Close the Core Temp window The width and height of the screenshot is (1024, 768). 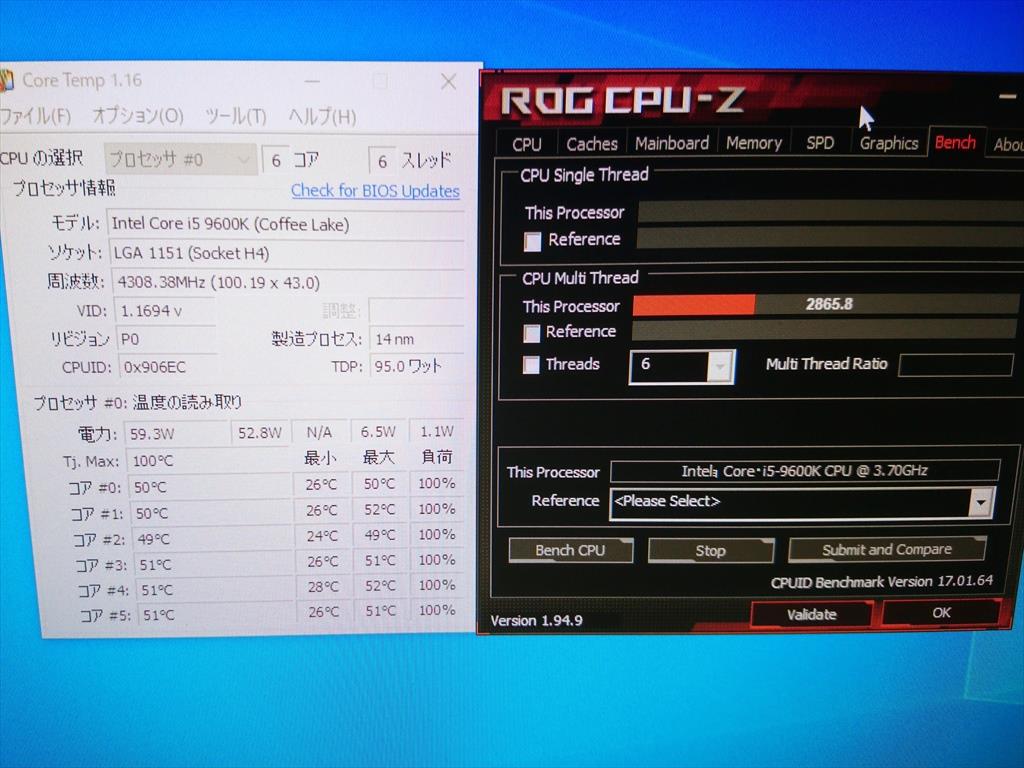(x=448, y=82)
